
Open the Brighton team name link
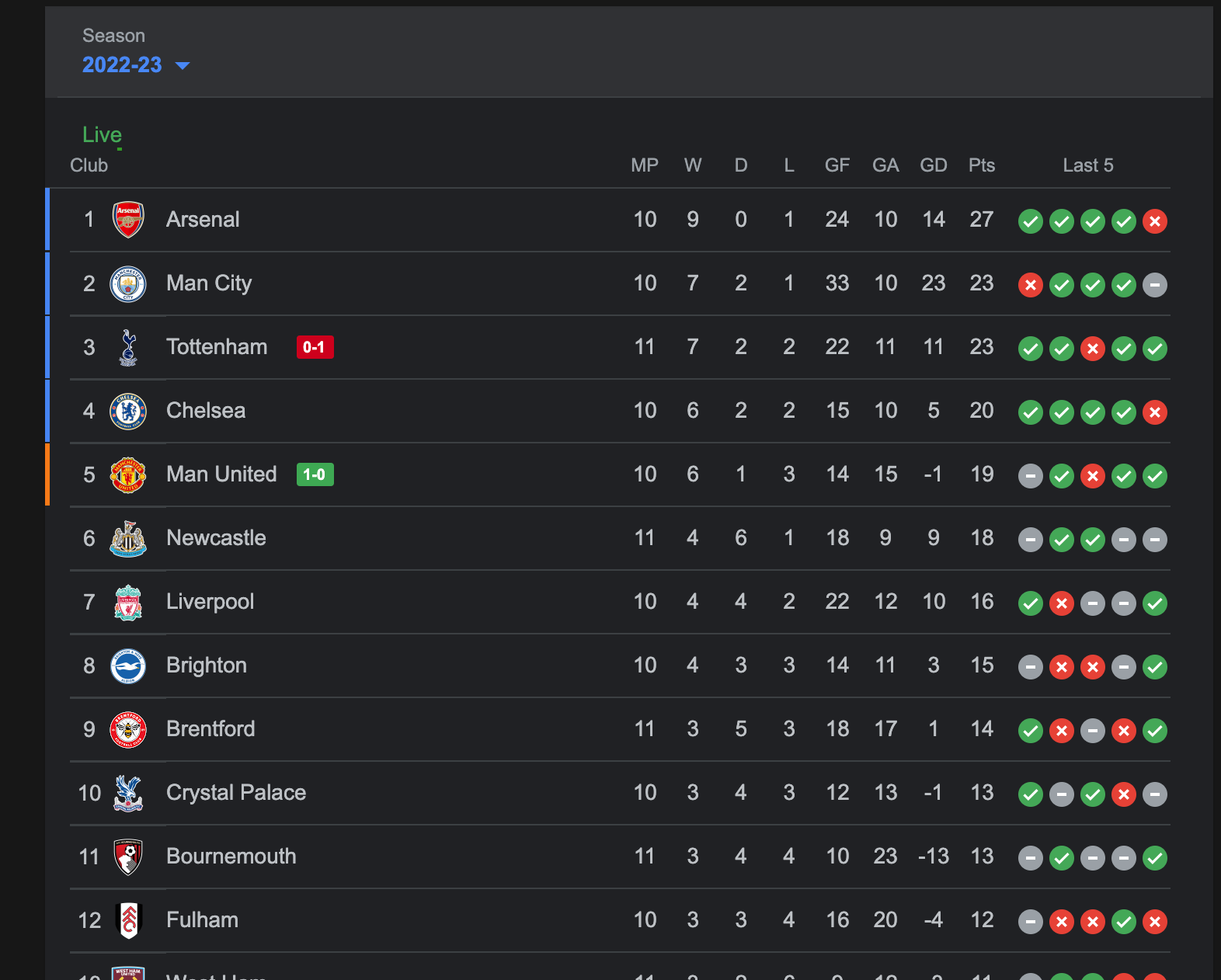click(207, 665)
